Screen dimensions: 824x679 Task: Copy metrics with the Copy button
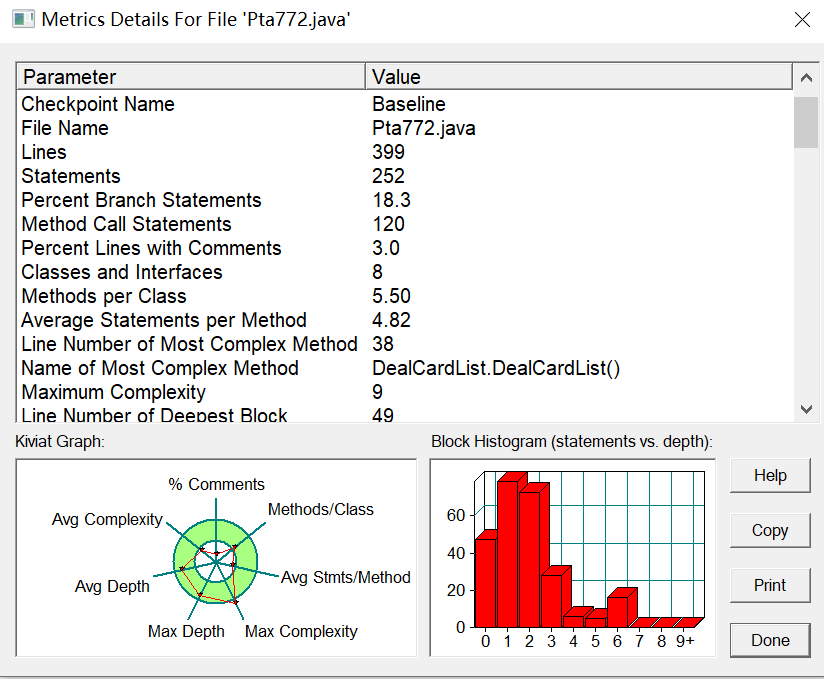[x=770, y=531]
